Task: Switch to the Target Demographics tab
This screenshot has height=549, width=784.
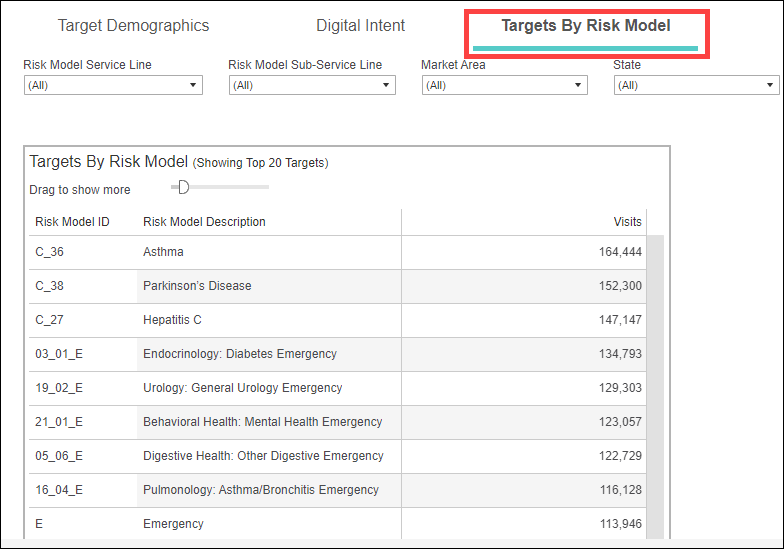Action: (x=133, y=26)
